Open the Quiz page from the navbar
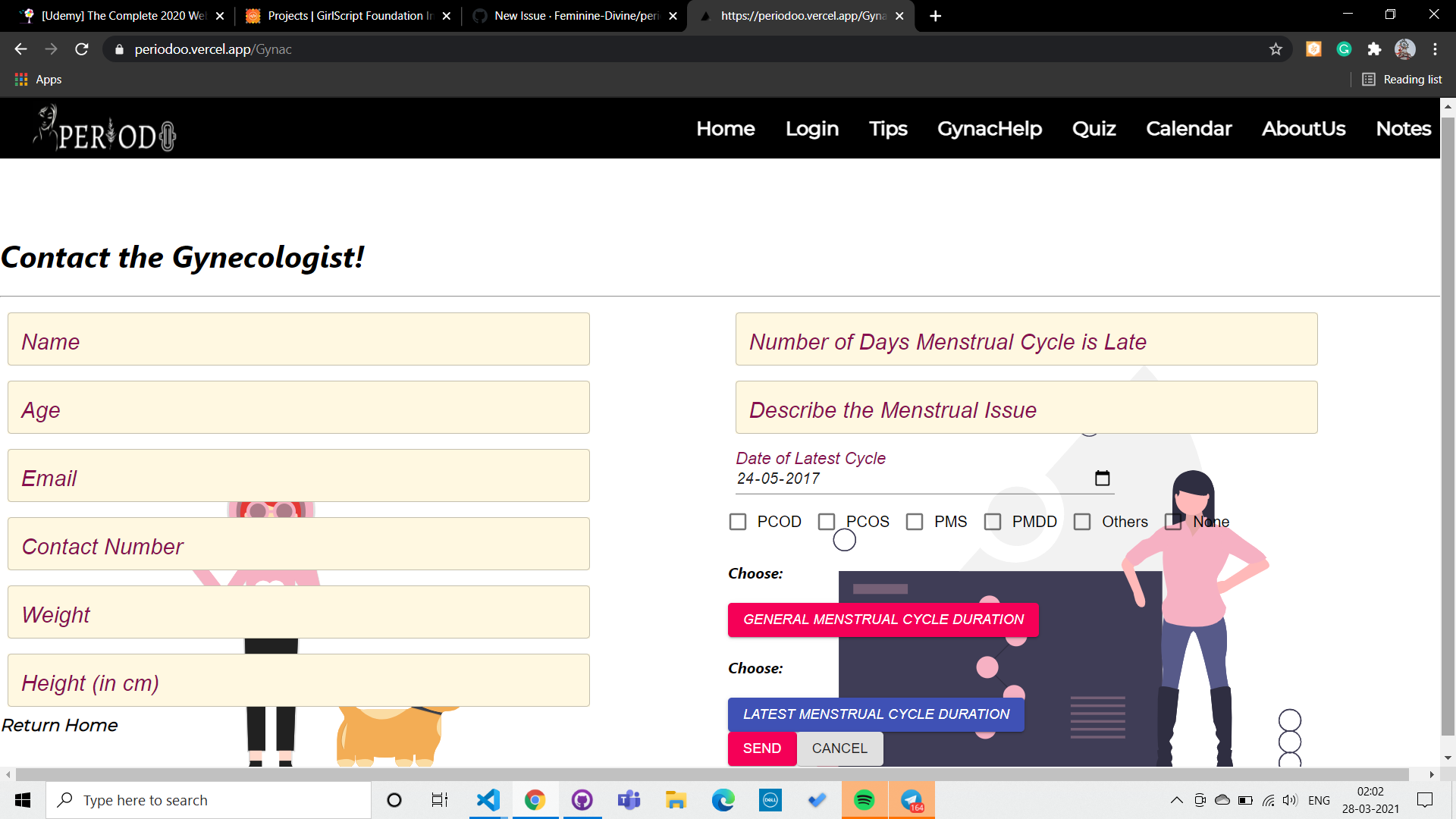The image size is (1456, 819). click(1094, 128)
